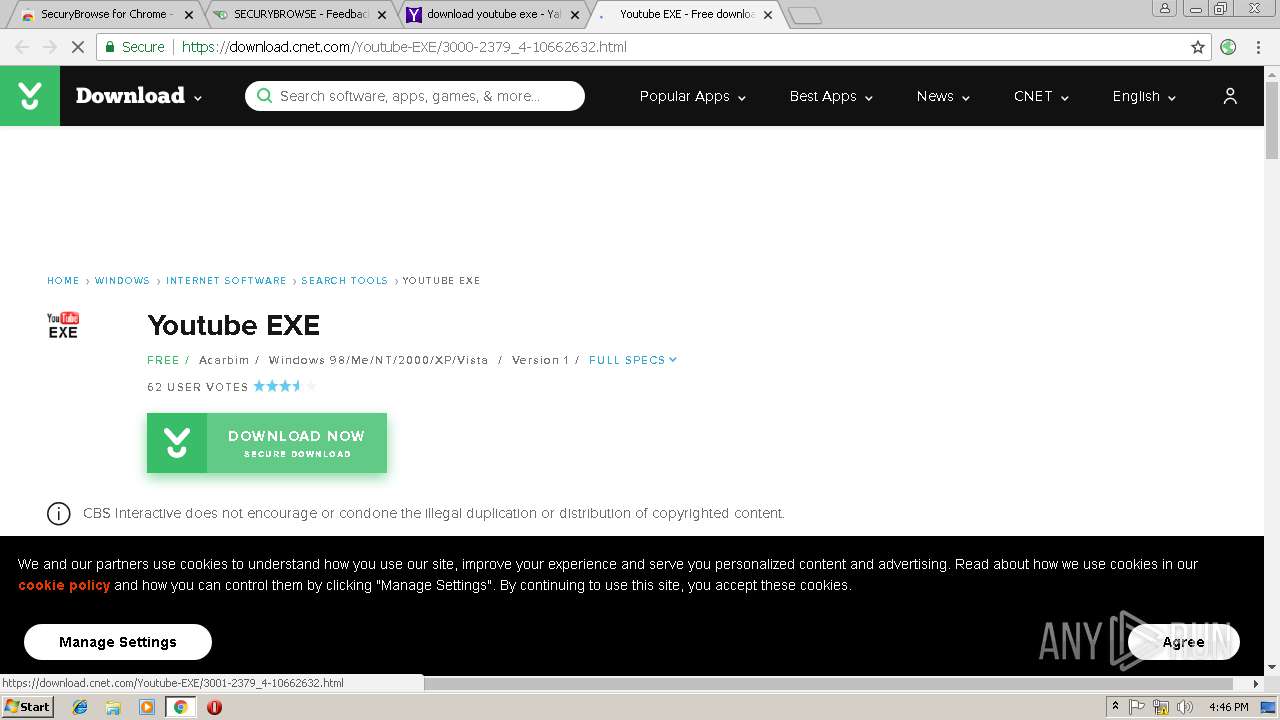
Task: Stop loading the page
Action: (x=78, y=47)
